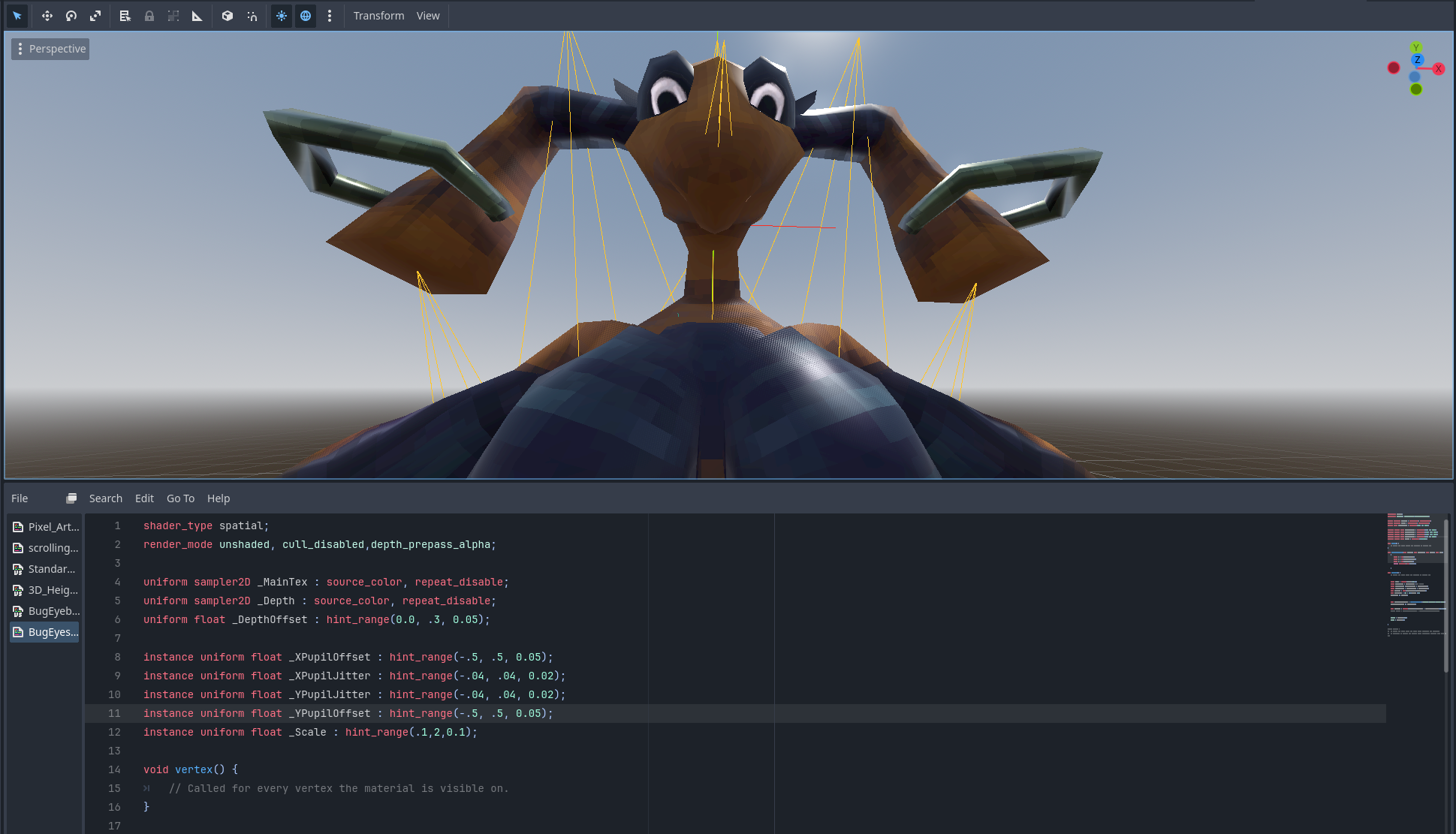Toggle preview sunlight in viewport

(282, 16)
